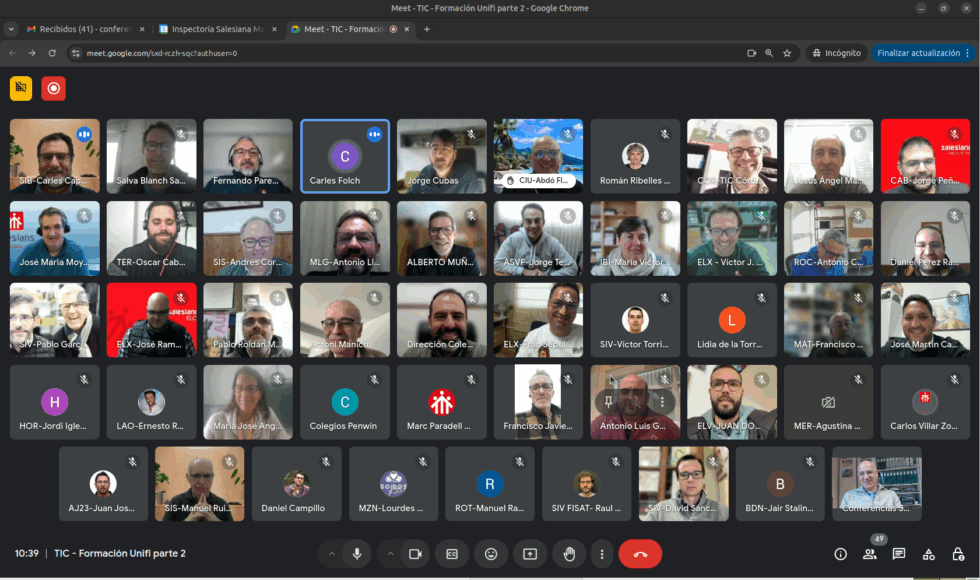Open the host controls lock icon

click(958, 554)
